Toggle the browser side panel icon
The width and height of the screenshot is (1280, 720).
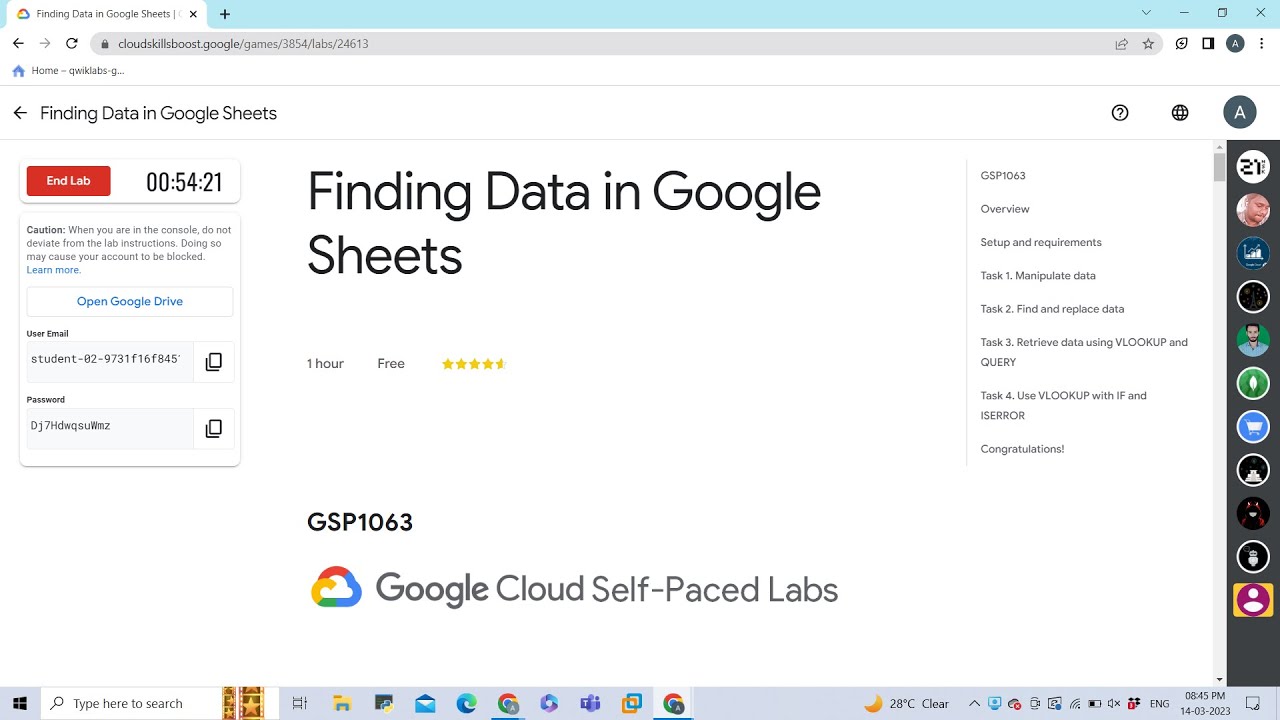pyautogui.click(x=1208, y=44)
